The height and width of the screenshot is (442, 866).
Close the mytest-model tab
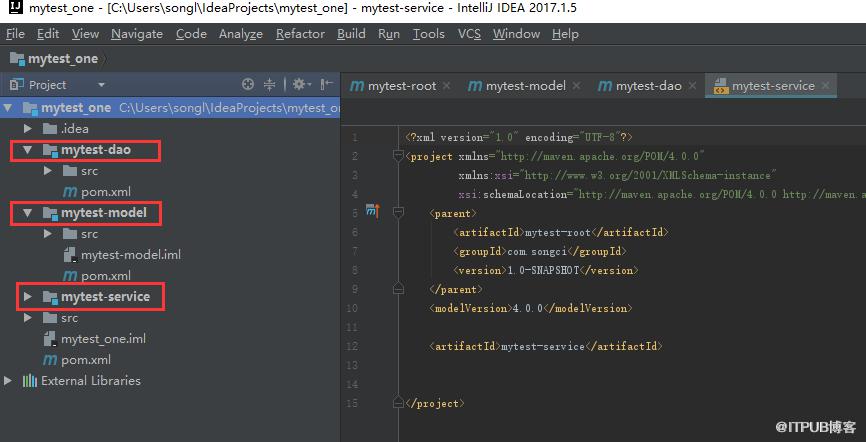(x=576, y=86)
